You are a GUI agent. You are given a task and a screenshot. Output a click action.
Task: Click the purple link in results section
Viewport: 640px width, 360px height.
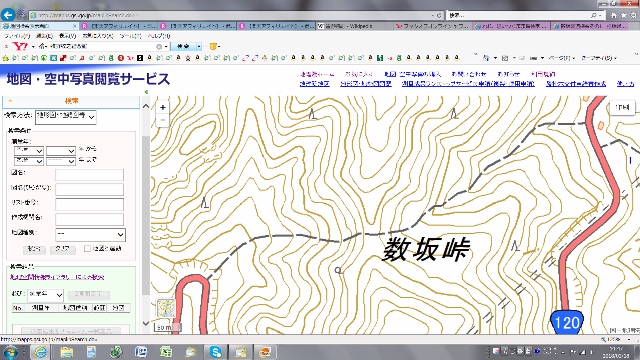click(x=57, y=277)
